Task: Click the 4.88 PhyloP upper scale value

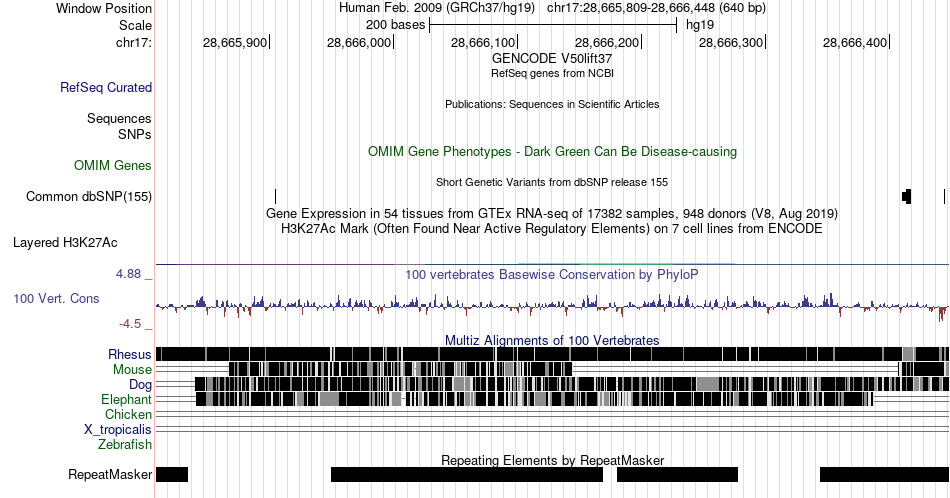Action: (x=128, y=274)
